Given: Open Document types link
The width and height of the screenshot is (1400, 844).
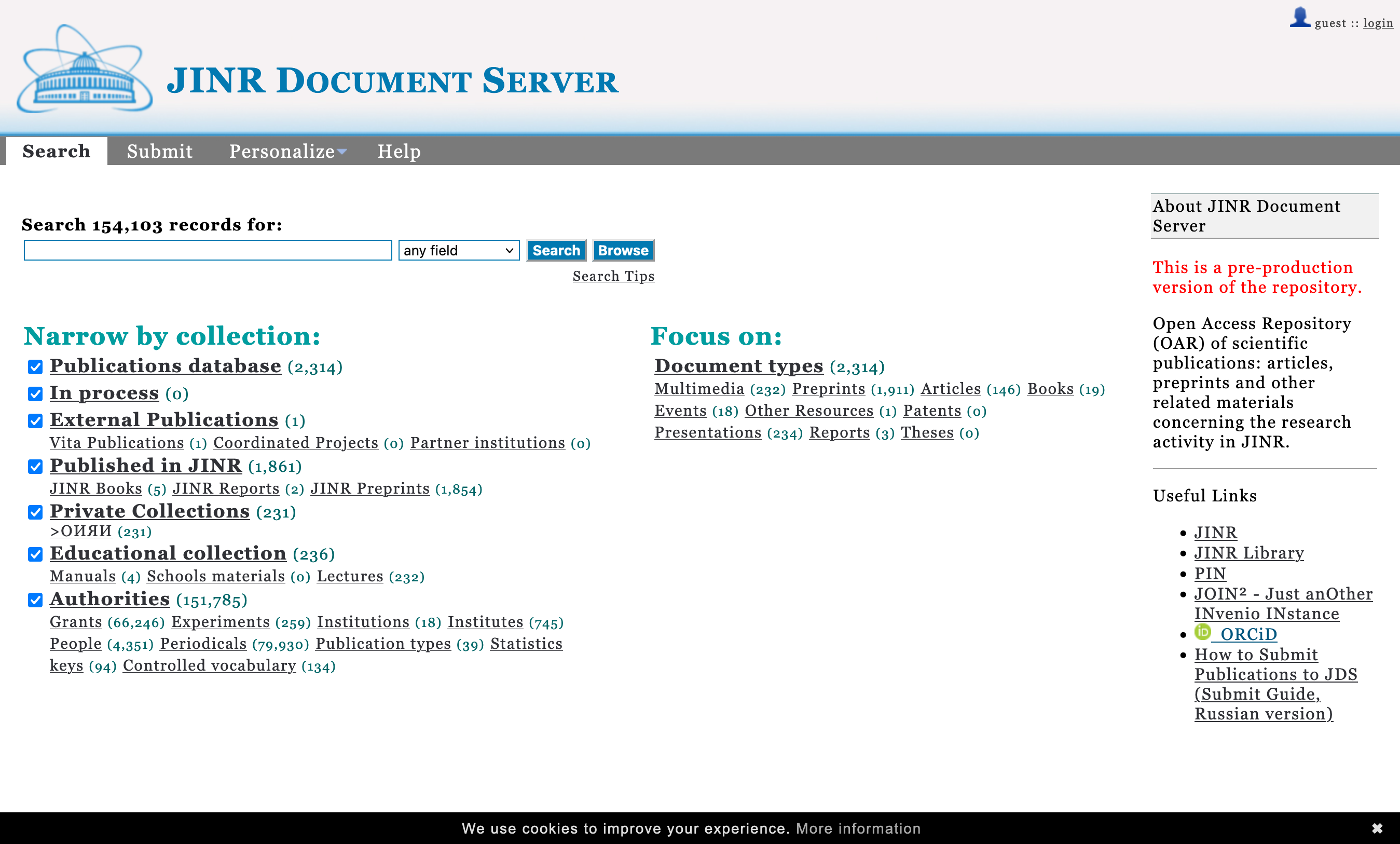Looking at the screenshot, I should pyautogui.click(x=738, y=365).
